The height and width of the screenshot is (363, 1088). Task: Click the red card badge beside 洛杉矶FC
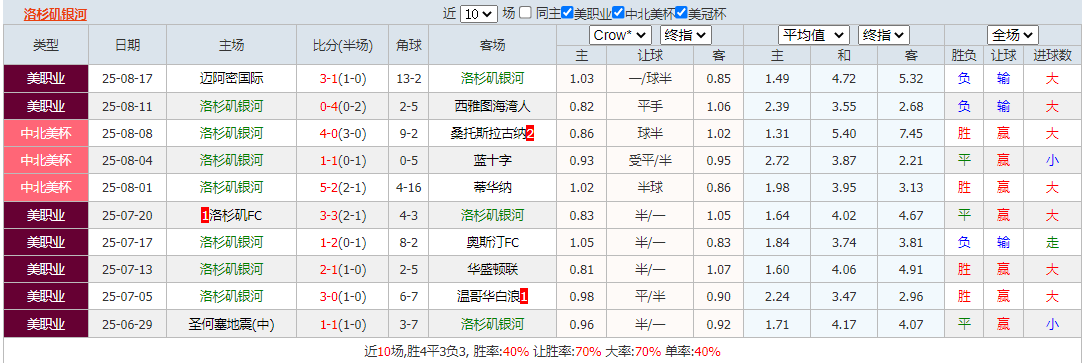[205, 215]
